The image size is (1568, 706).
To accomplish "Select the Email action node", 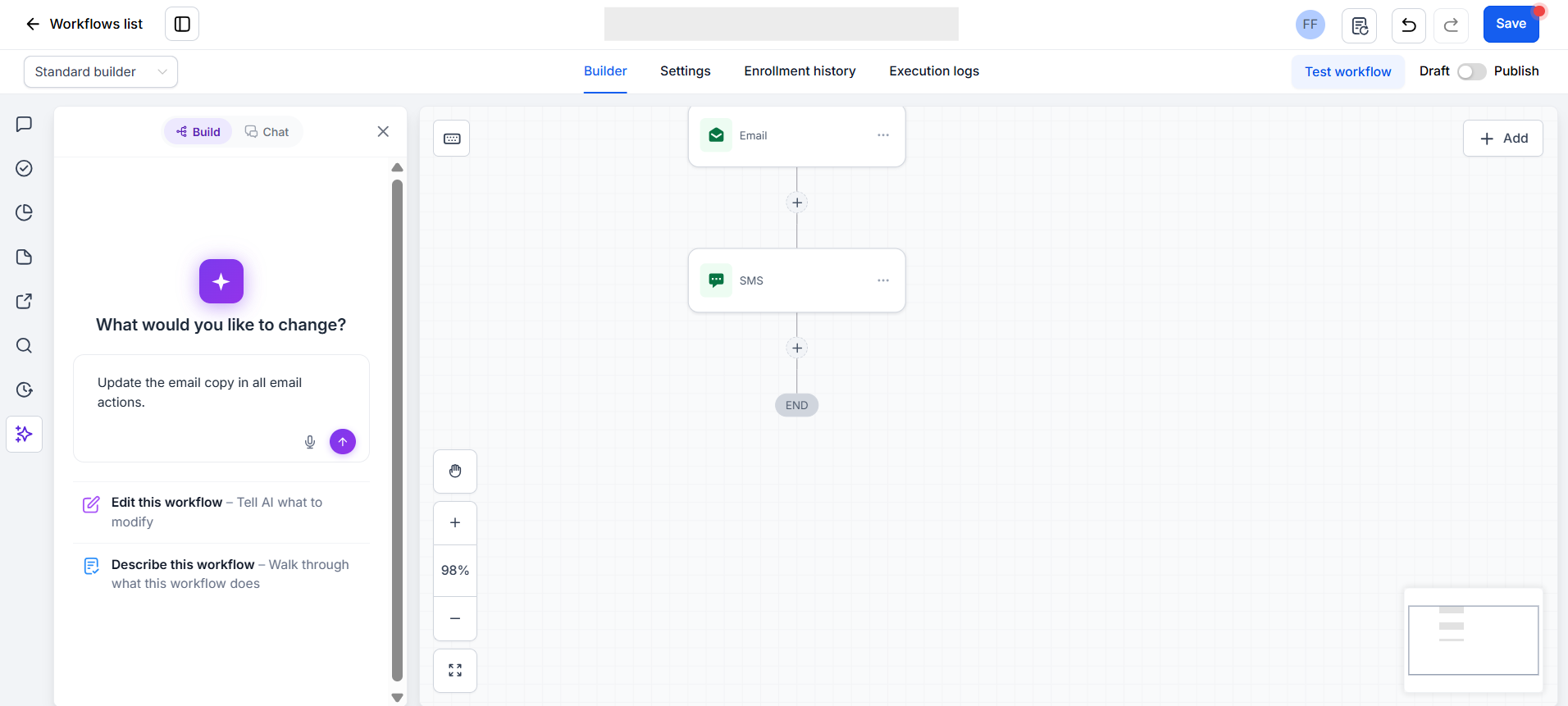I will point(796,136).
